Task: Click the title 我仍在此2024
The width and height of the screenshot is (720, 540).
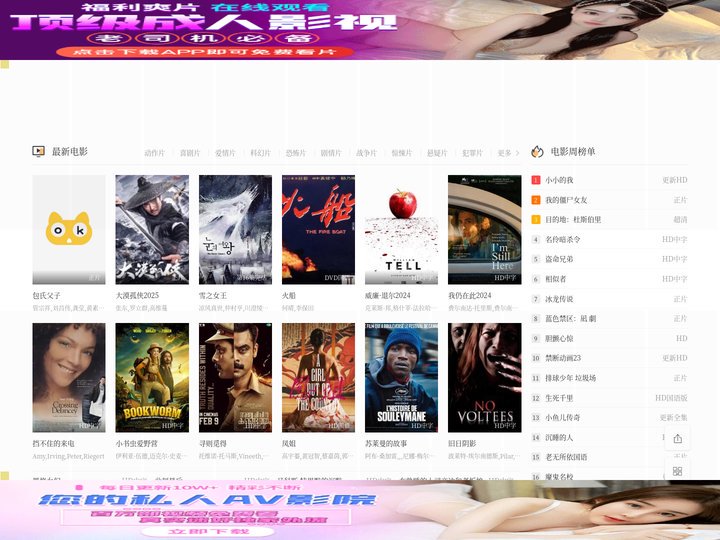Action: 470,295
